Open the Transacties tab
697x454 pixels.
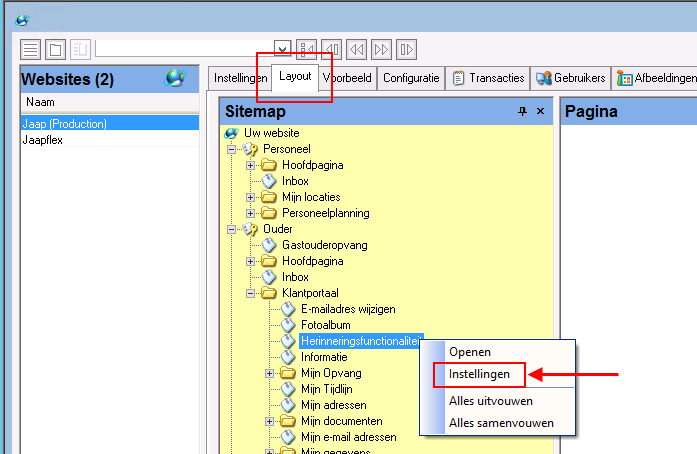488,78
